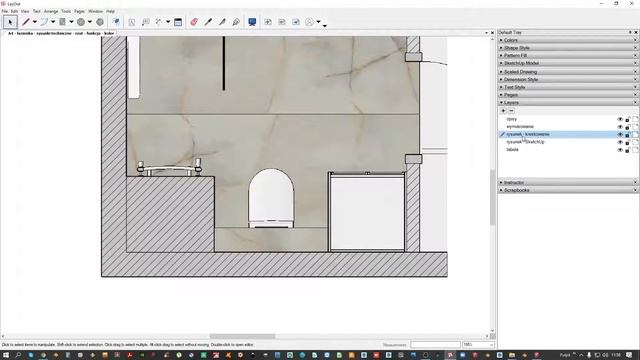Click the taskbar search magnifier
Viewport: 640px width, 360px height.
(x=18, y=355)
